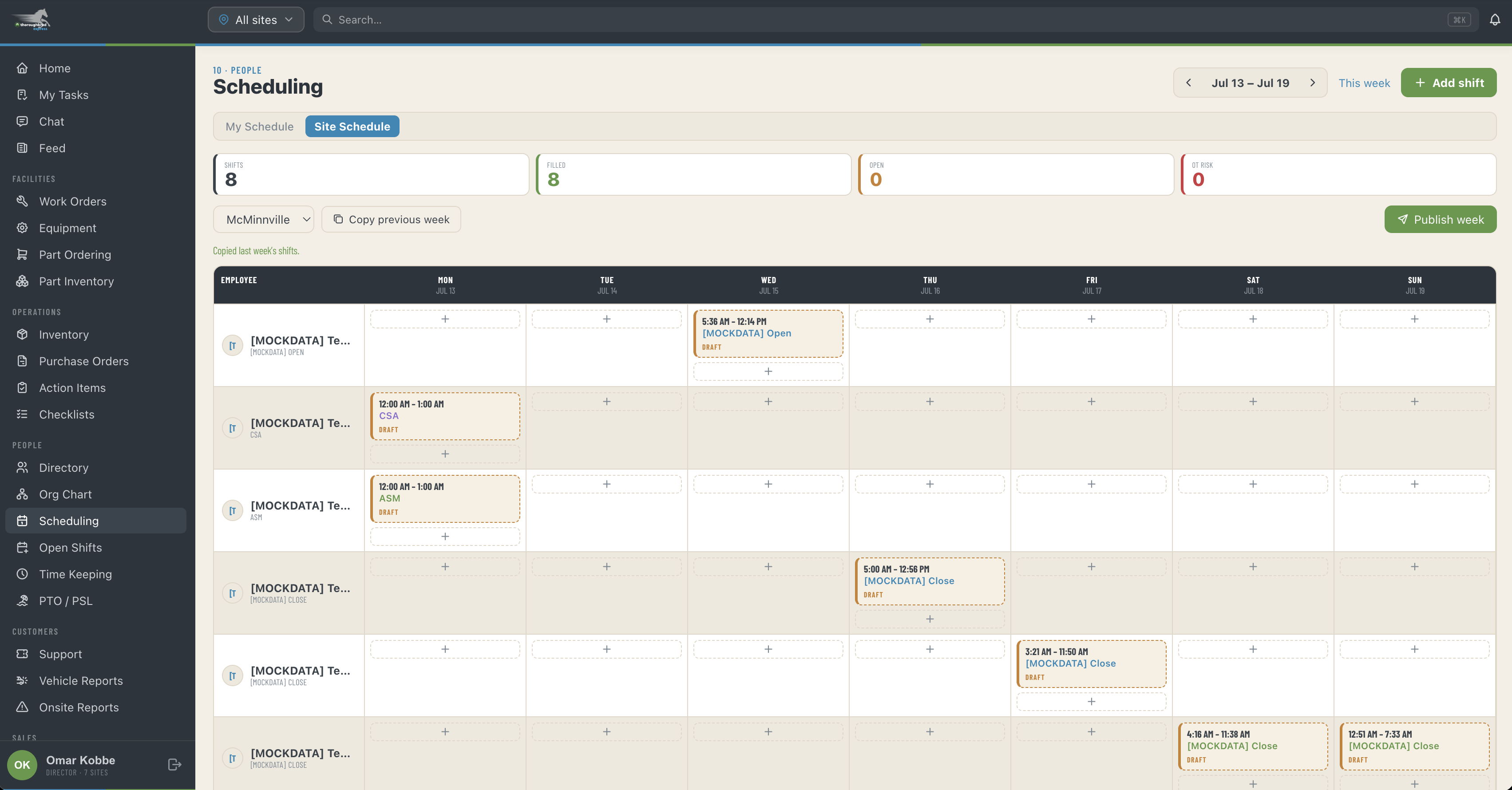Open My Tasks icon in sidebar
This screenshot has width=1512, height=790.
click(22, 95)
